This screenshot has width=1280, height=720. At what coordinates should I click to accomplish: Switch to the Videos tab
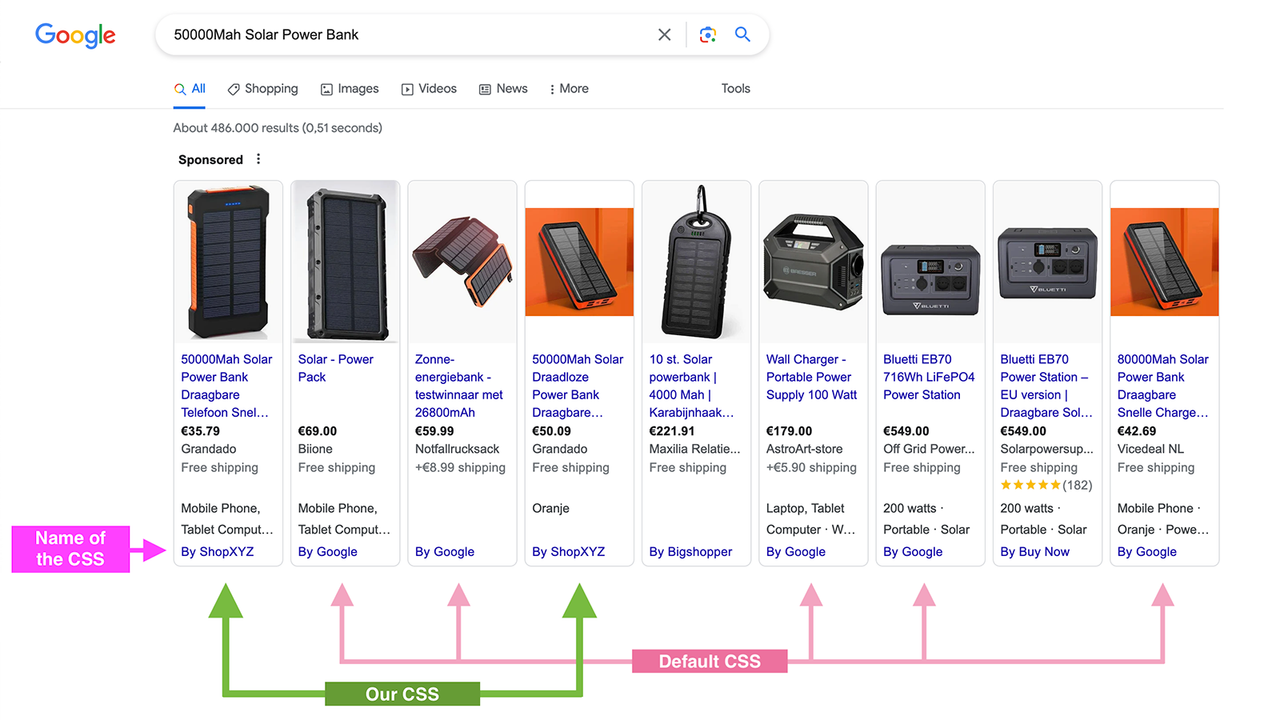click(429, 89)
